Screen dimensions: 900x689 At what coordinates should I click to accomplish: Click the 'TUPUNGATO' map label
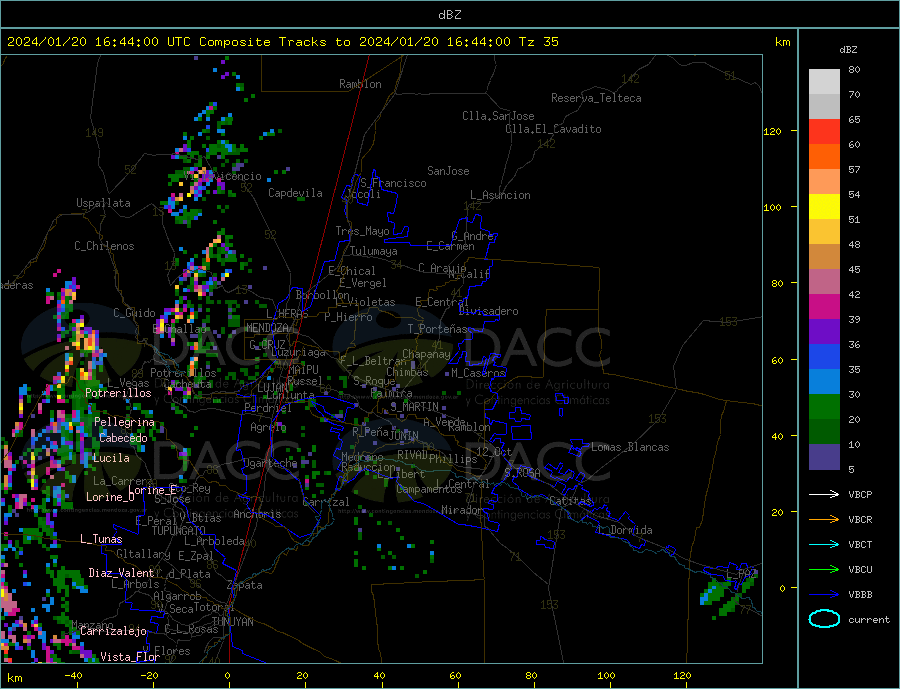tap(179, 531)
